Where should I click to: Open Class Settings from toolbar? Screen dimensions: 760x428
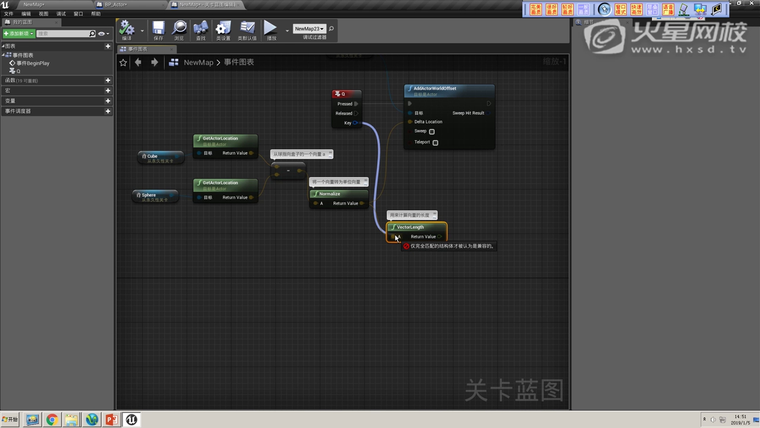point(223,29)
